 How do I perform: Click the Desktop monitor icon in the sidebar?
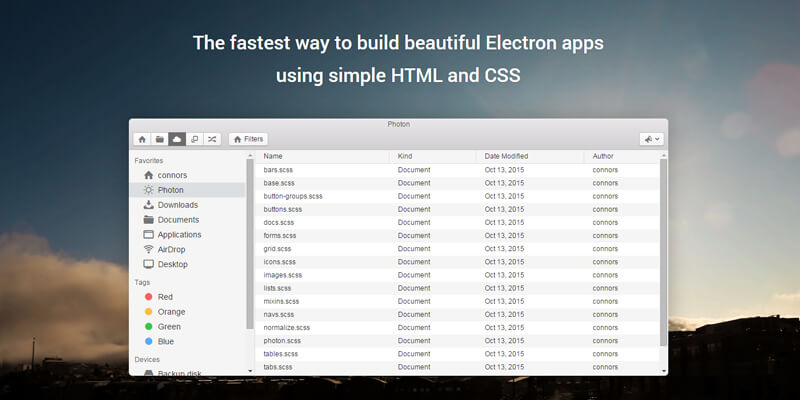point(149,264)
